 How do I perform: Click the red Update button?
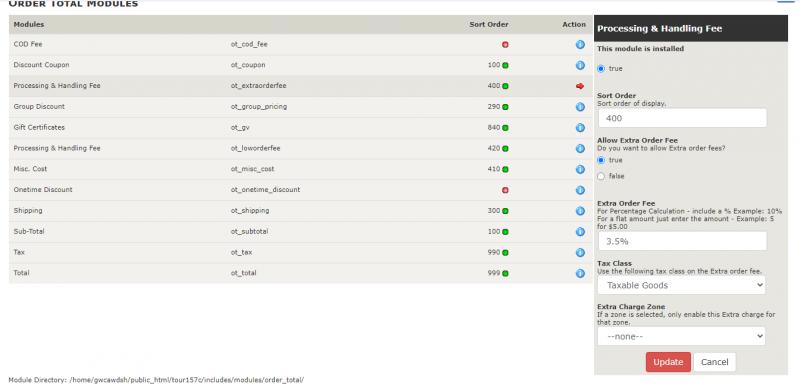click(x=668, y=362)
